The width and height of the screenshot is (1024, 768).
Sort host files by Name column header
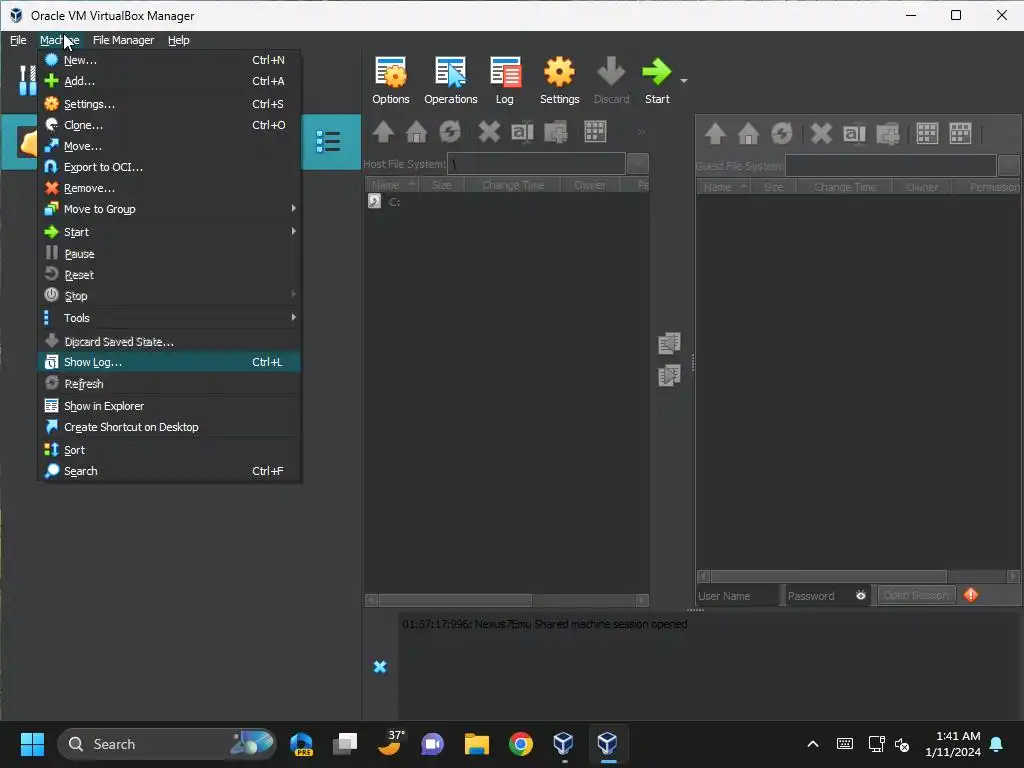[391, 185]
